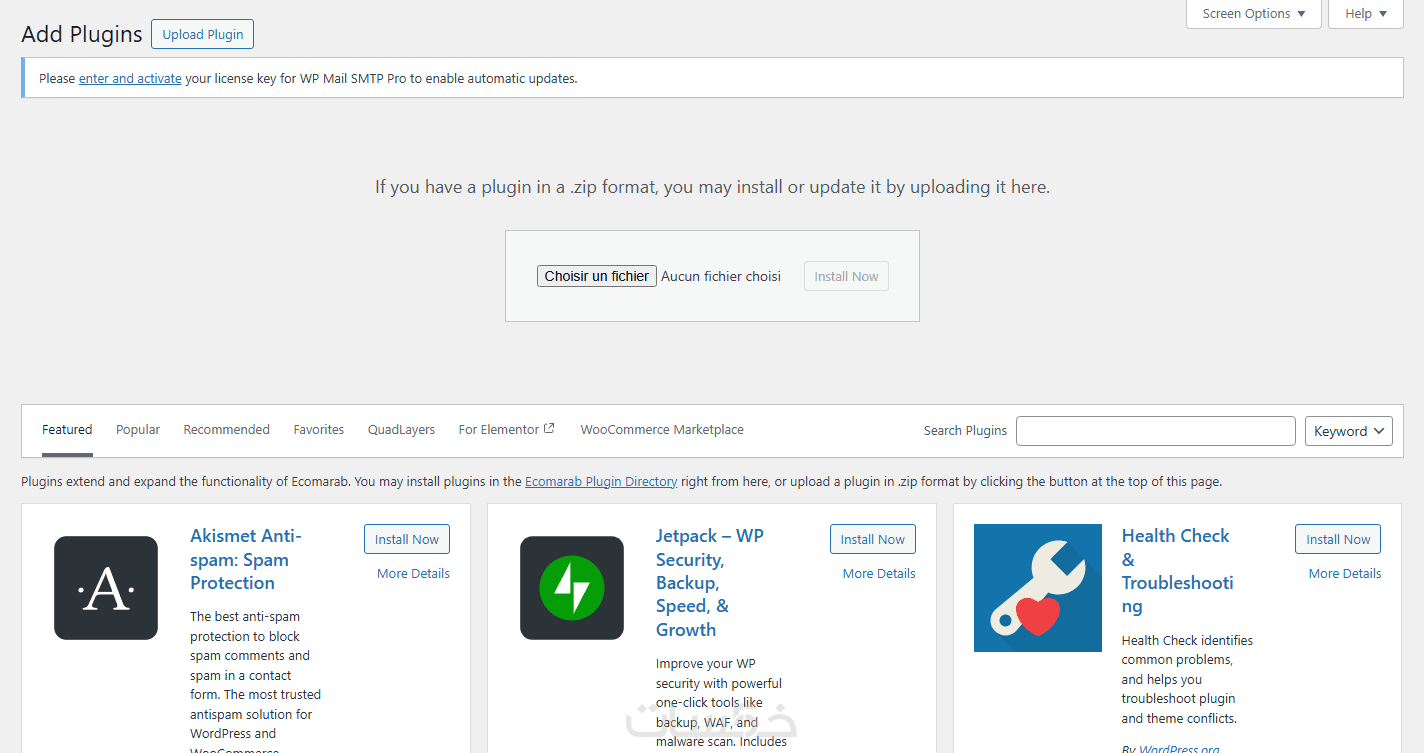Click the Jetpack Improve your WP security description
The image size is (1424, 753).
[721, 703]
